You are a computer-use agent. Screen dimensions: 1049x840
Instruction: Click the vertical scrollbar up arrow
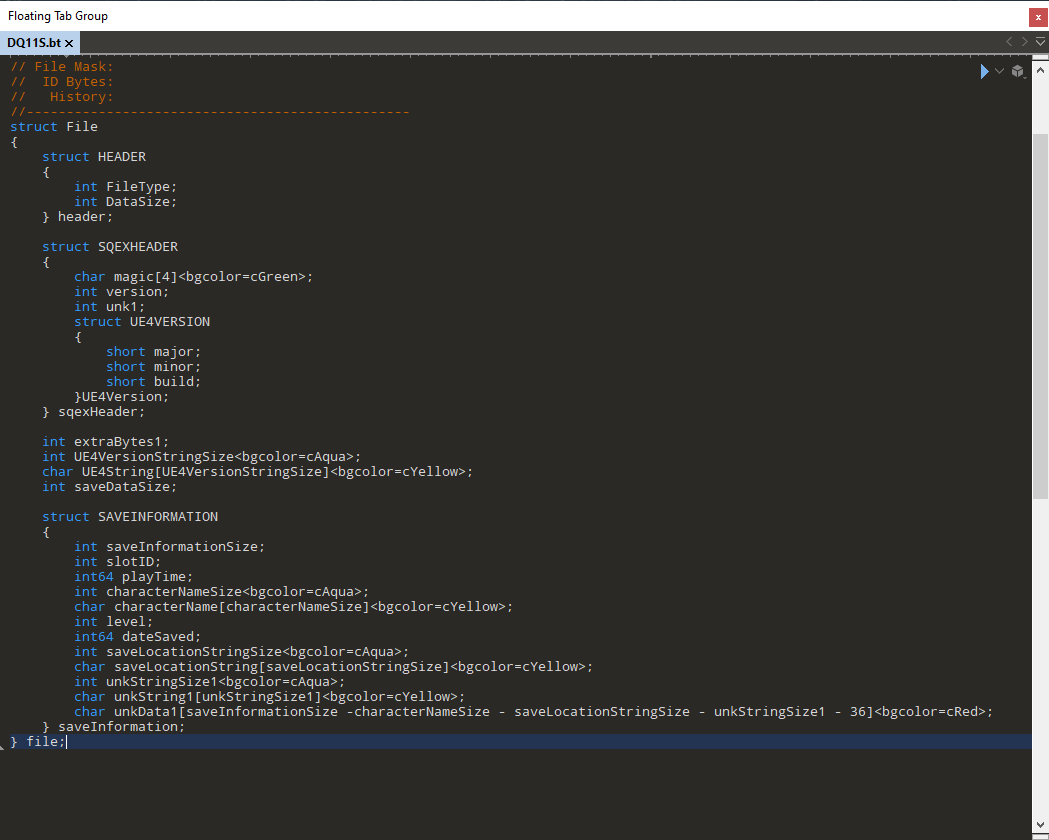pyautogui.click(x=1040, y=70)
